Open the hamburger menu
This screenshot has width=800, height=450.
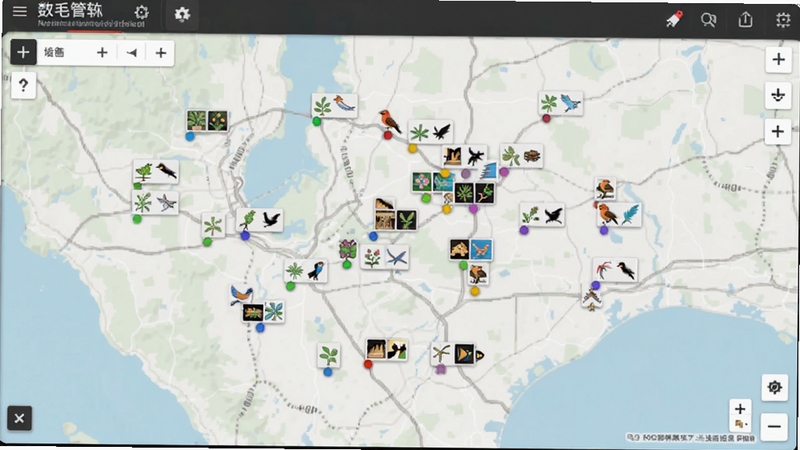(x=19, y=11)
